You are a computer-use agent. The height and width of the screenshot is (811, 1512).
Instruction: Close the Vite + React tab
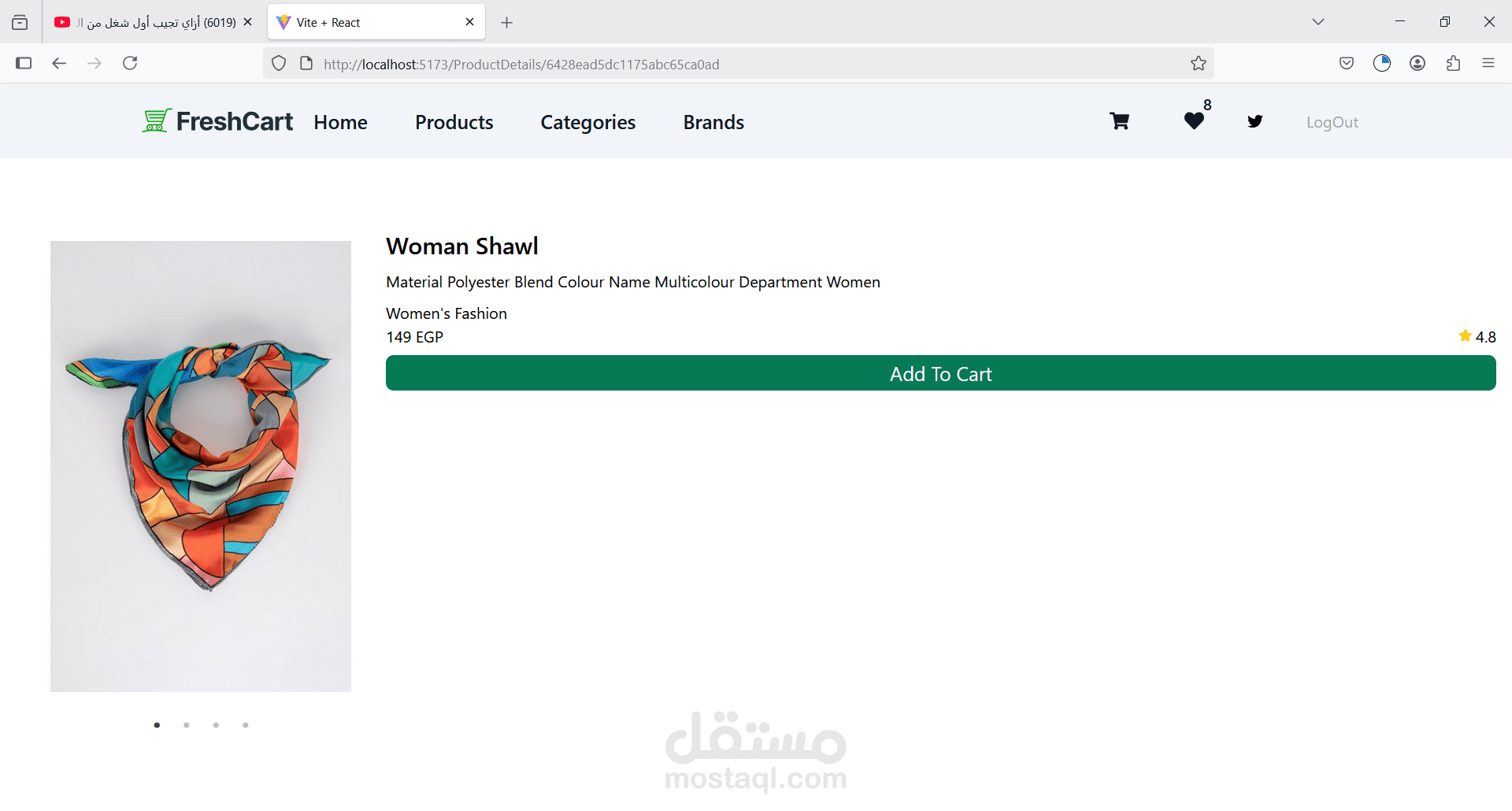click(469, 22)
